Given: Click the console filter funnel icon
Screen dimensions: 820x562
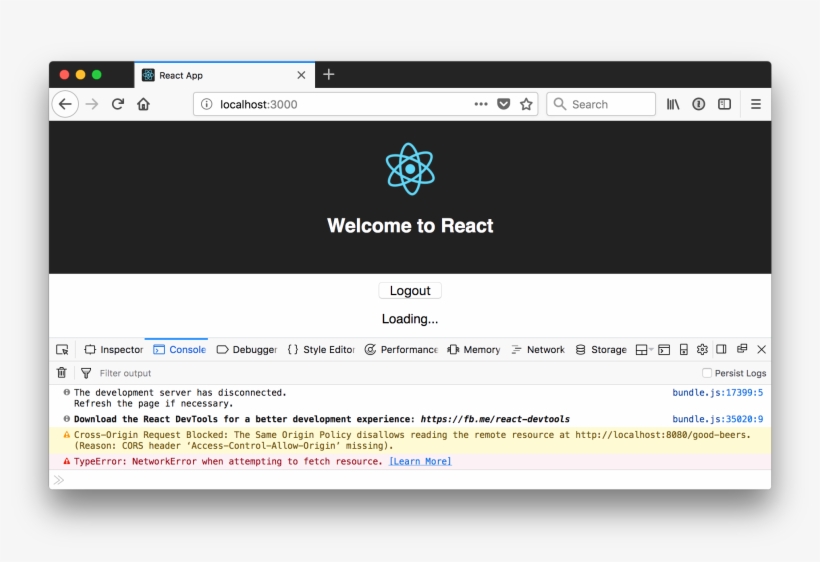Looking at the screenshot, I should 86,373.
